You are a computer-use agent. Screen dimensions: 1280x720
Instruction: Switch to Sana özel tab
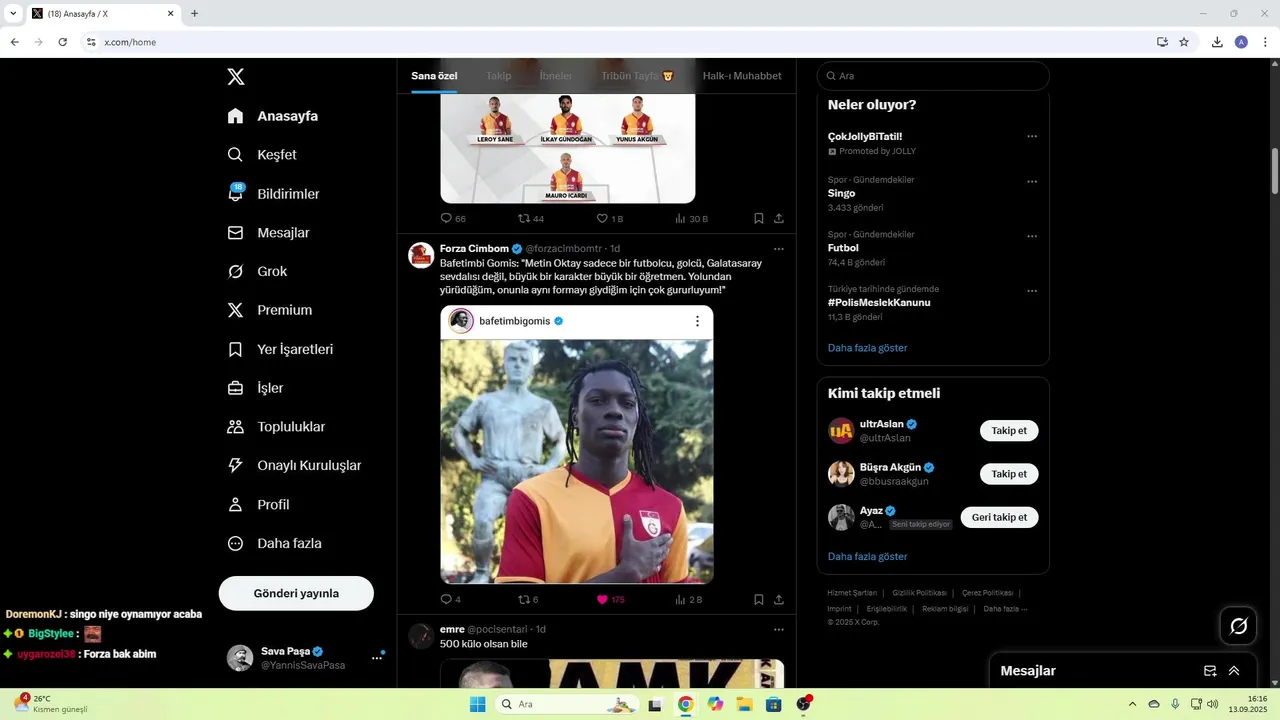coord(434,76)
